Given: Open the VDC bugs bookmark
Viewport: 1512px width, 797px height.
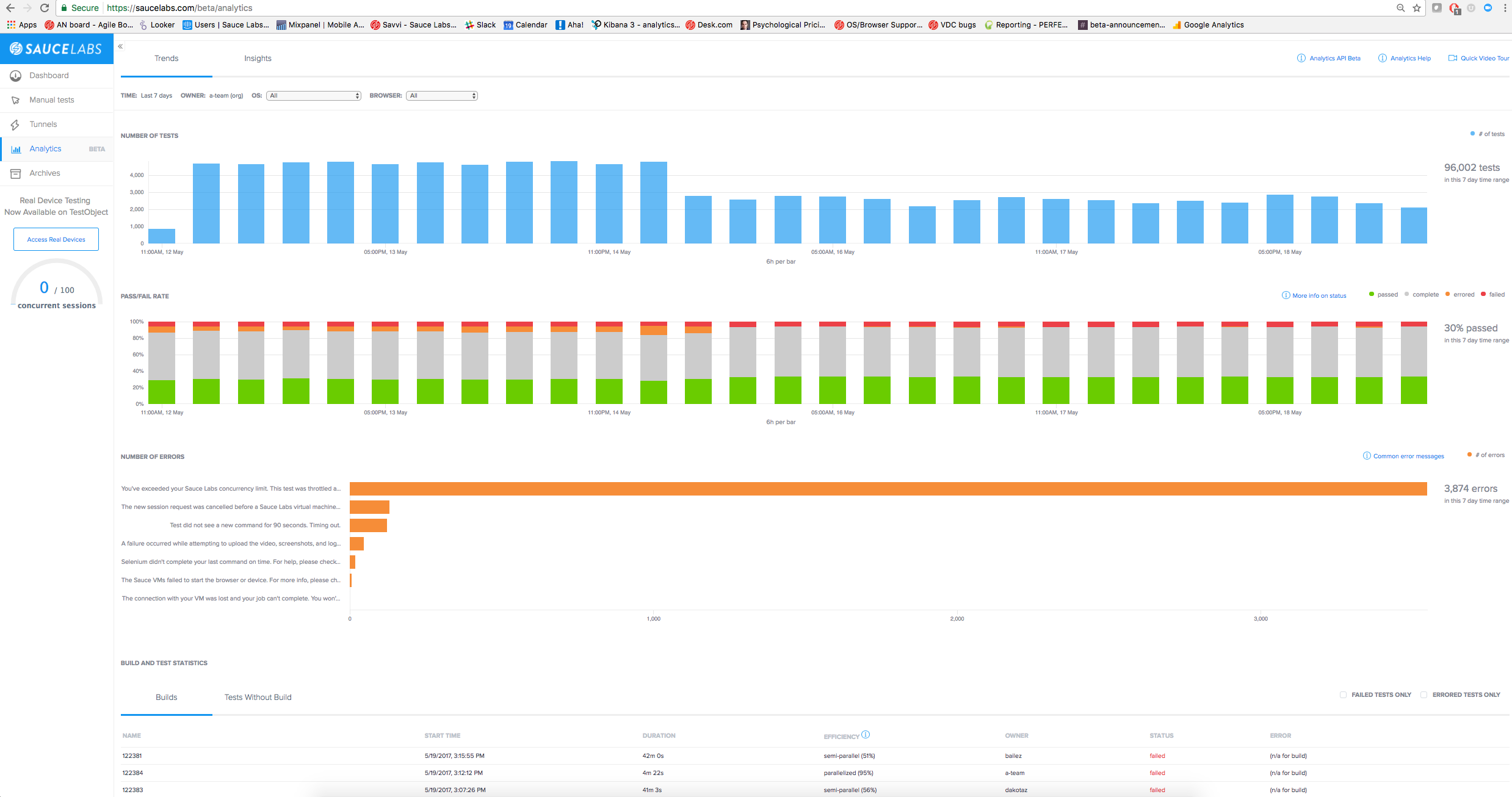Looking at the screenshot, I should click(x=952, y=25).
